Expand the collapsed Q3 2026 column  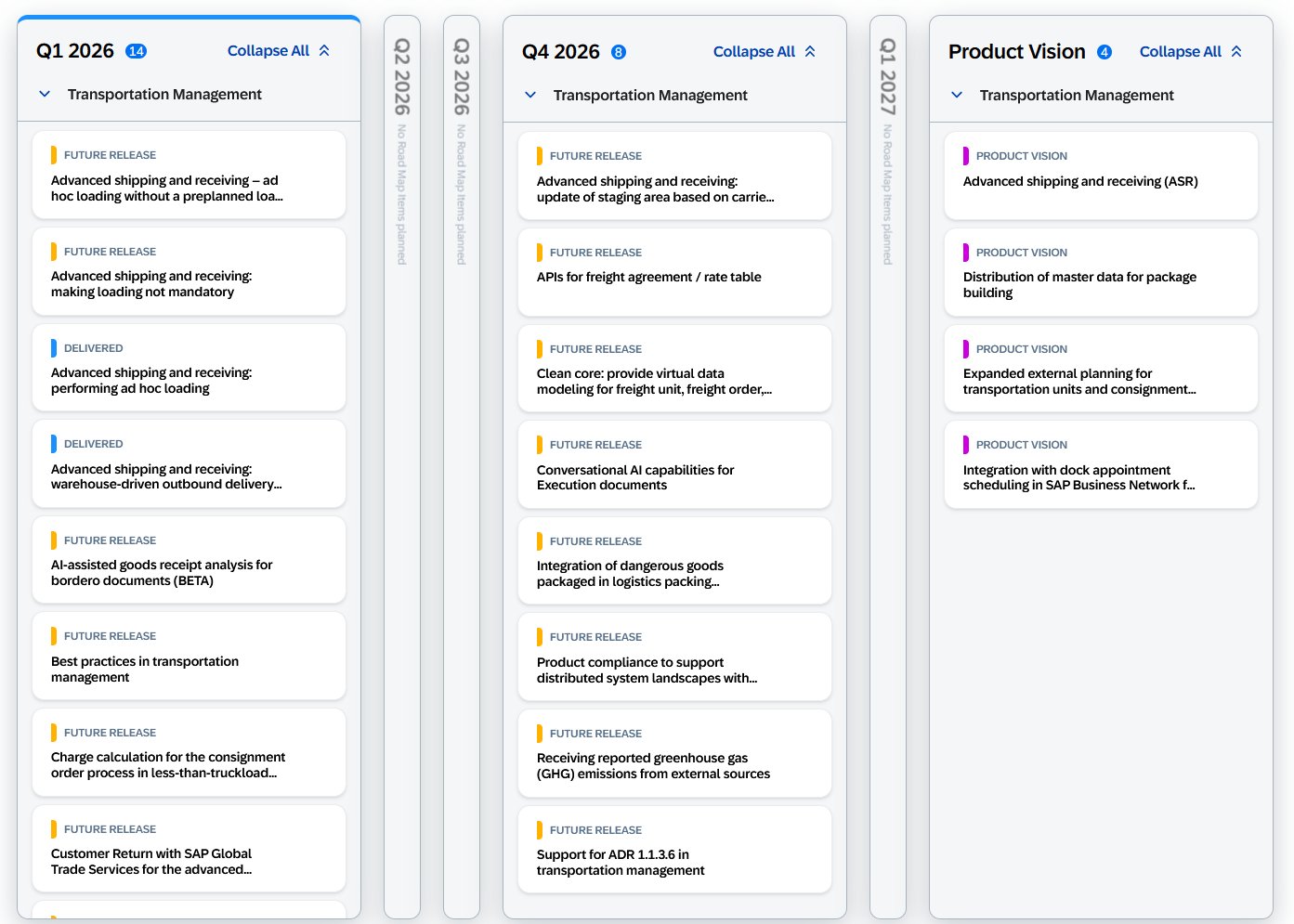(462, 467)
